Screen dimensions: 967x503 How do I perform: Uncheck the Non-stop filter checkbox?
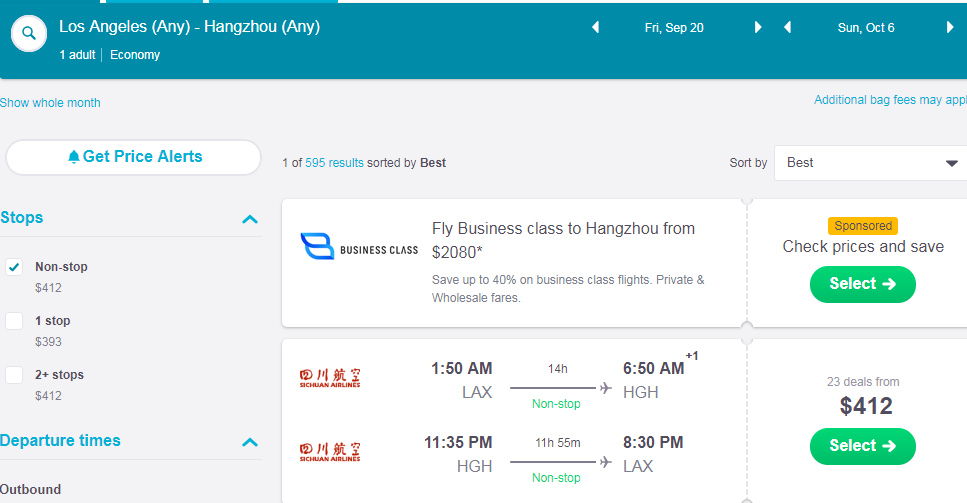coord(14,267)
